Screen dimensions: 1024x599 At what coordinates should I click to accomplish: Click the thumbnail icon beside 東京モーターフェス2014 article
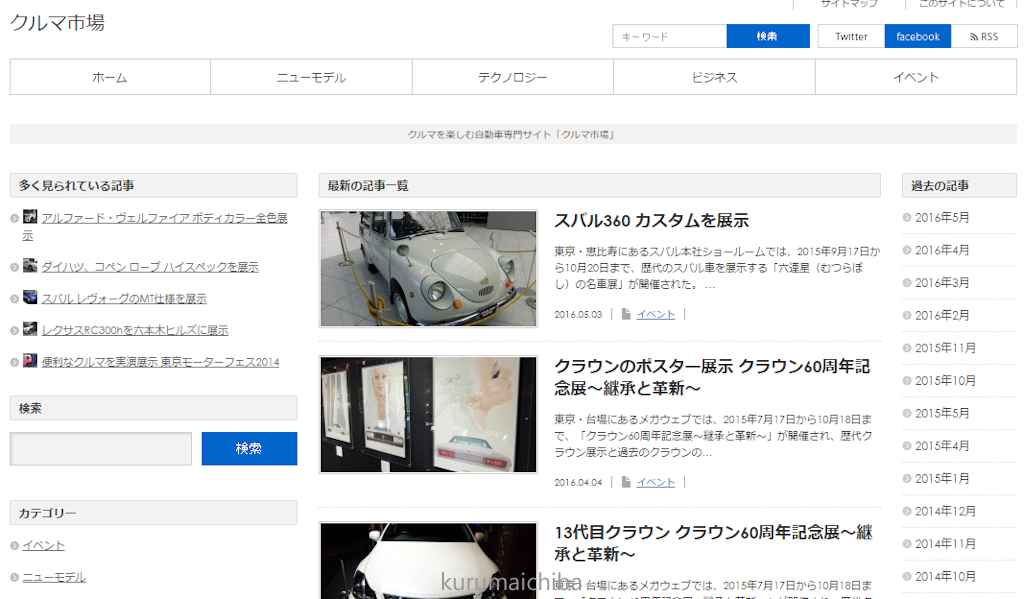(30, 361)
